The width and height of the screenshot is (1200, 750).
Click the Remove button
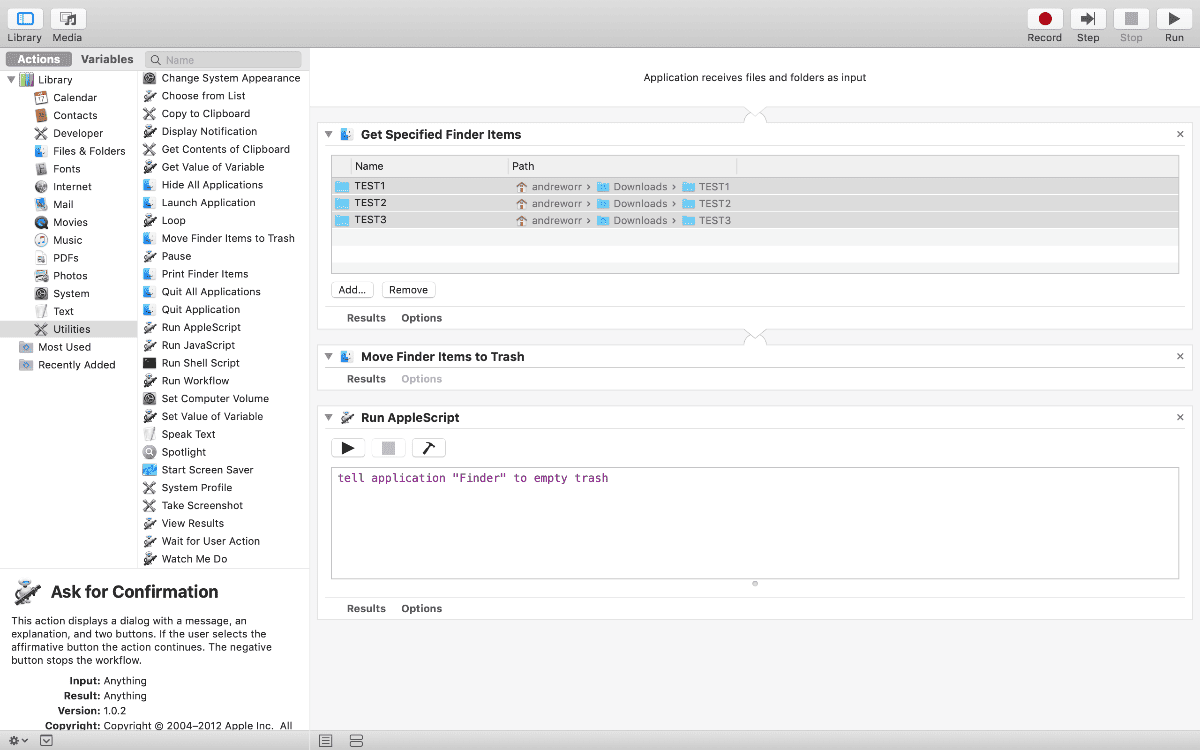408,290
